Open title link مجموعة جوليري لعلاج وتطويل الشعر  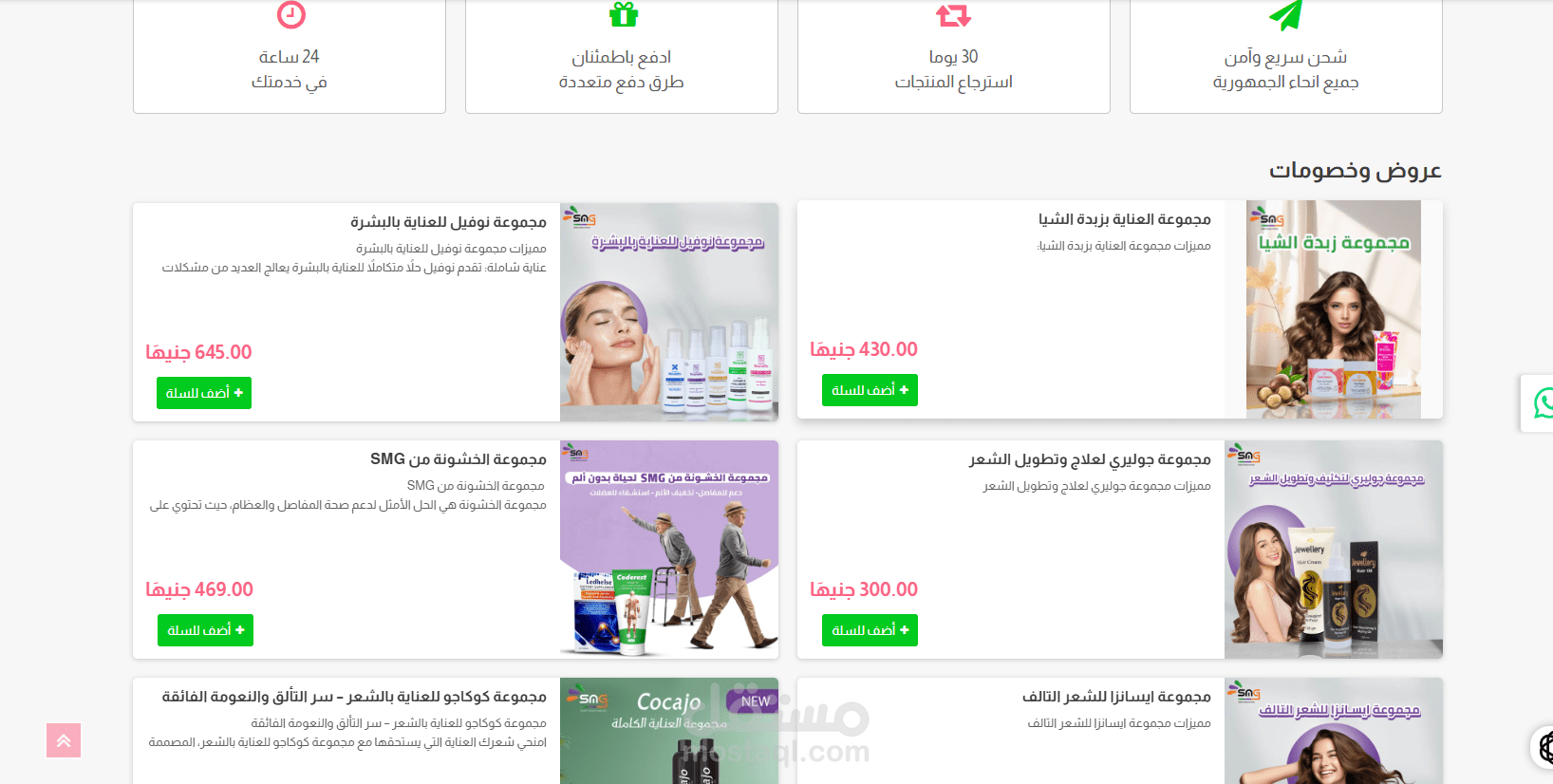click(x=1090, y=459)
